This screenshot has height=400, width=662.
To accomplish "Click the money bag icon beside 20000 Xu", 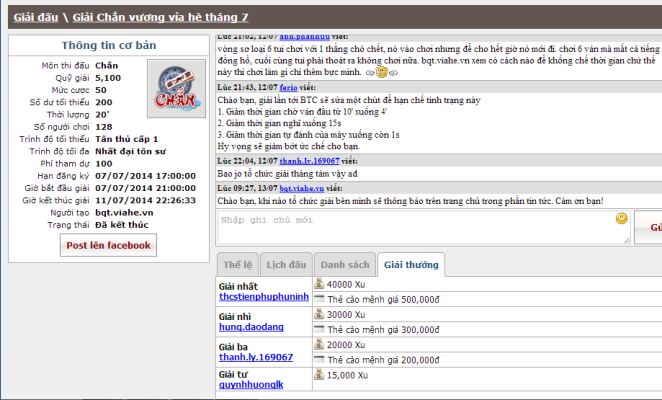I will (x=319, y=343).
